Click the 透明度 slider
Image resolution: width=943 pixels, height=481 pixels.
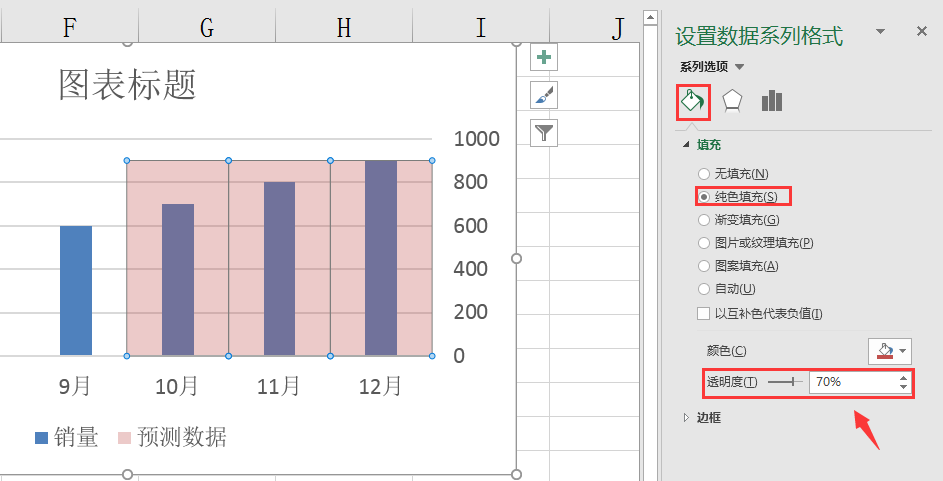click(x=785, y=382)
